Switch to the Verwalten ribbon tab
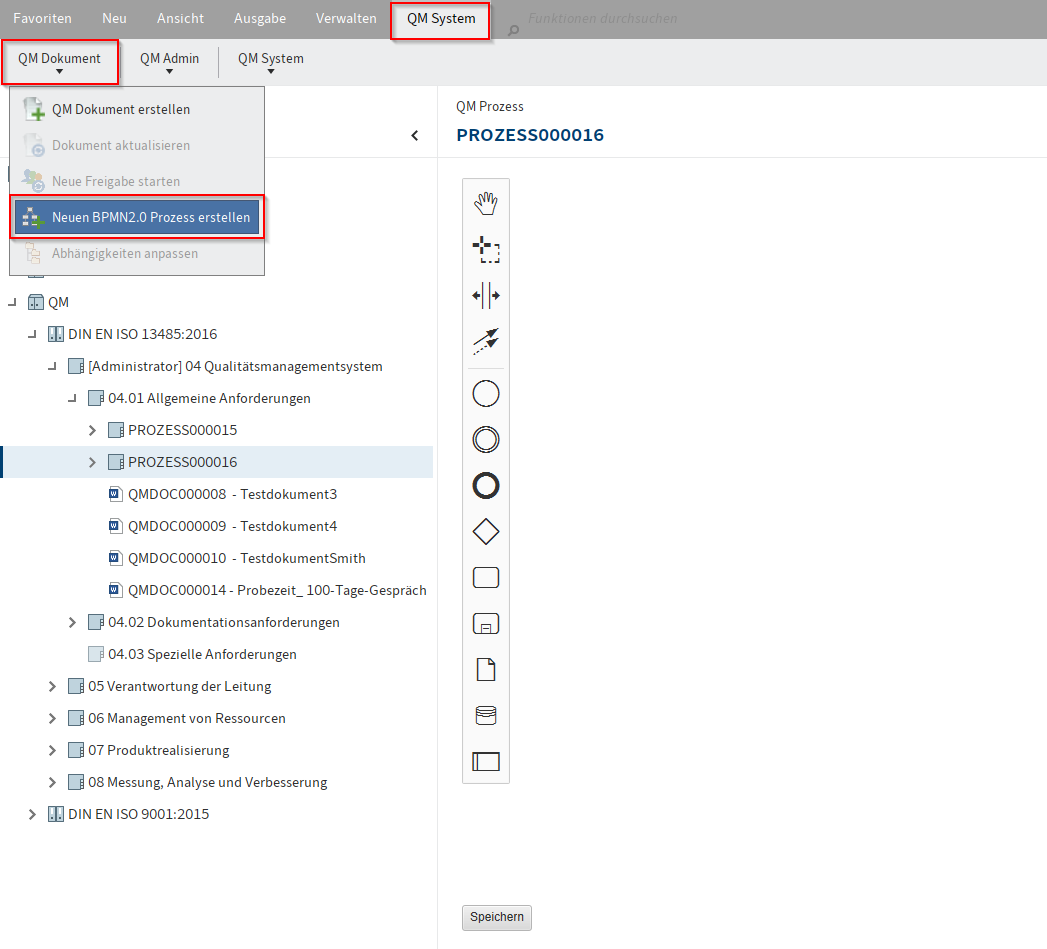Screen dimensions: 1047x949 click(346, 19)
